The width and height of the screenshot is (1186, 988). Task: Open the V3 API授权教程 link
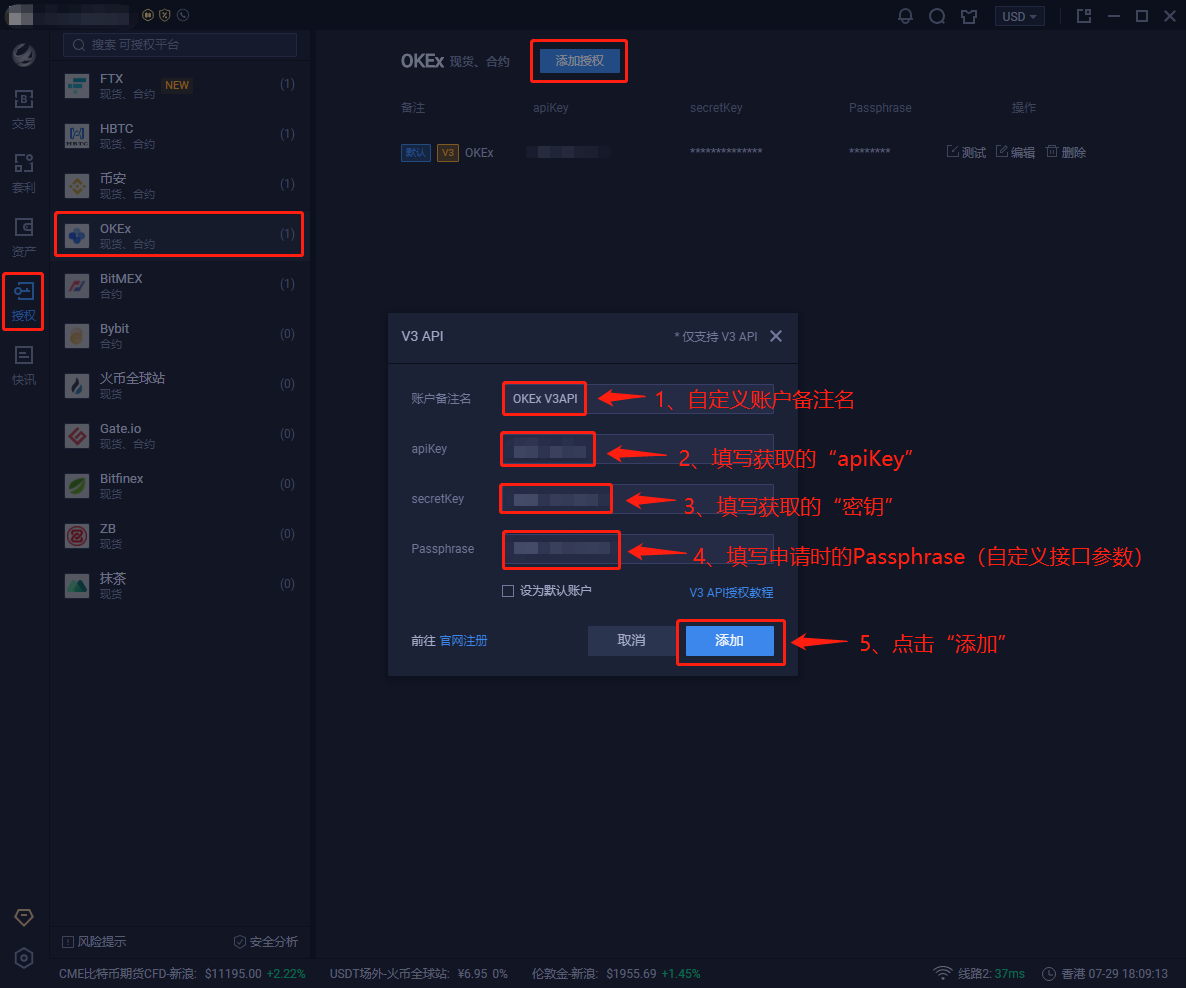point(731,592)
